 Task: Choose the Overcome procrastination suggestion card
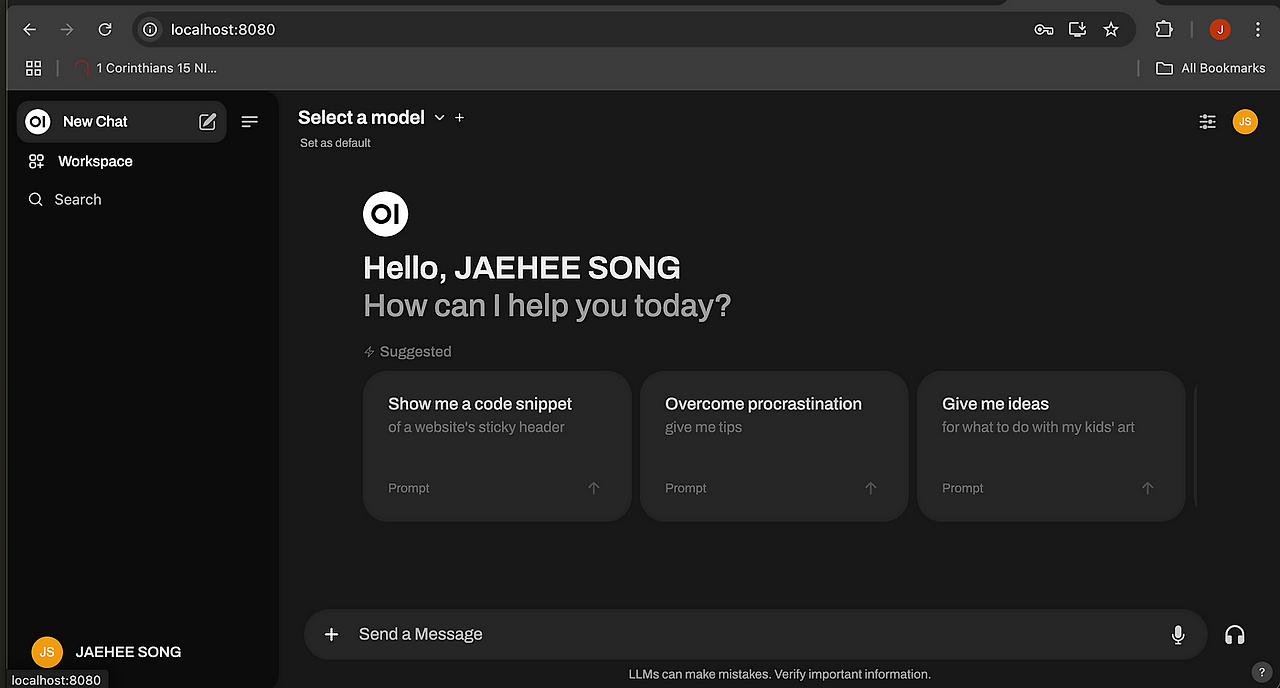pyautogui.click(x=774, y=446)
